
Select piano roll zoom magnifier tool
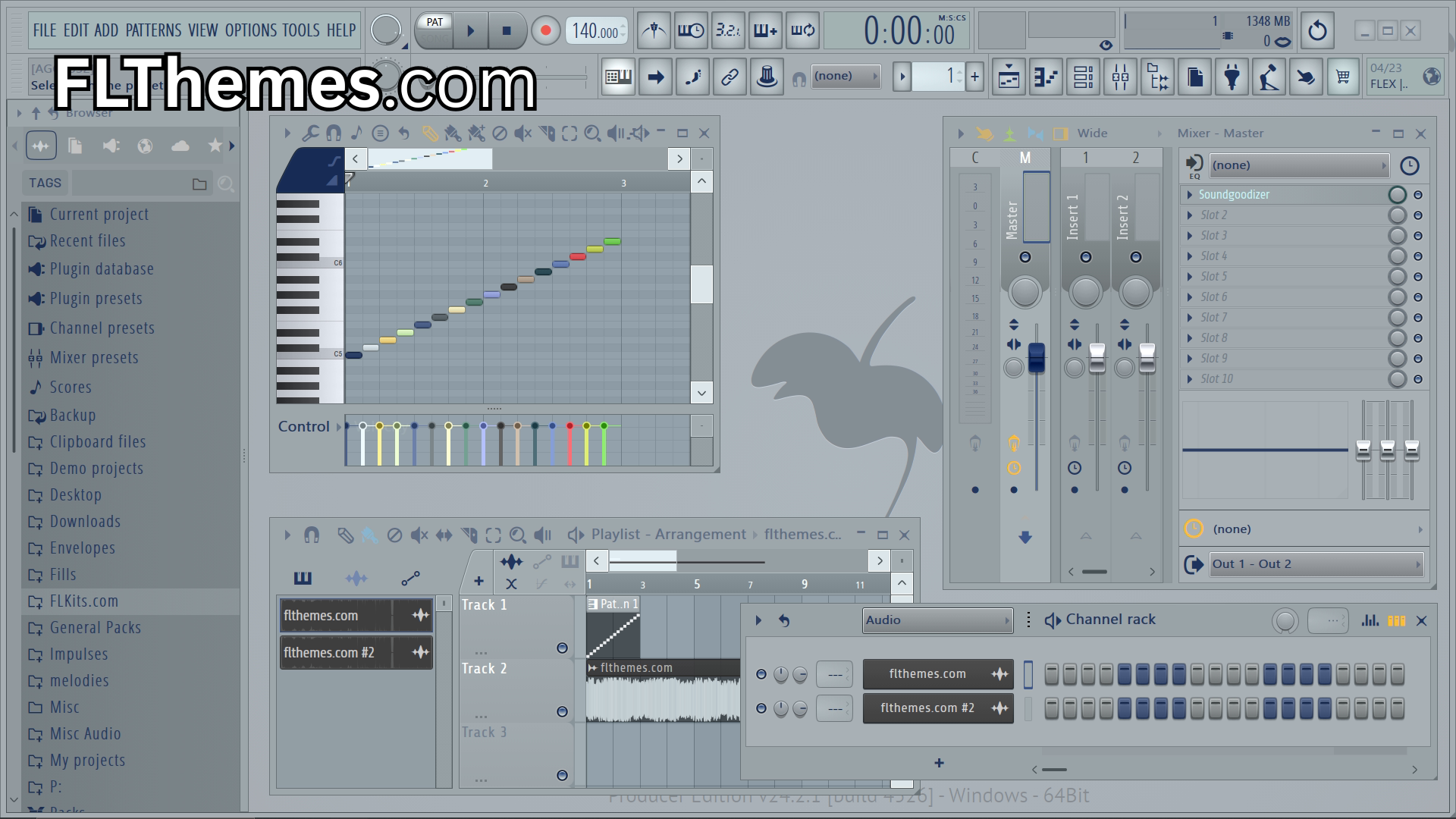[592, 133]
